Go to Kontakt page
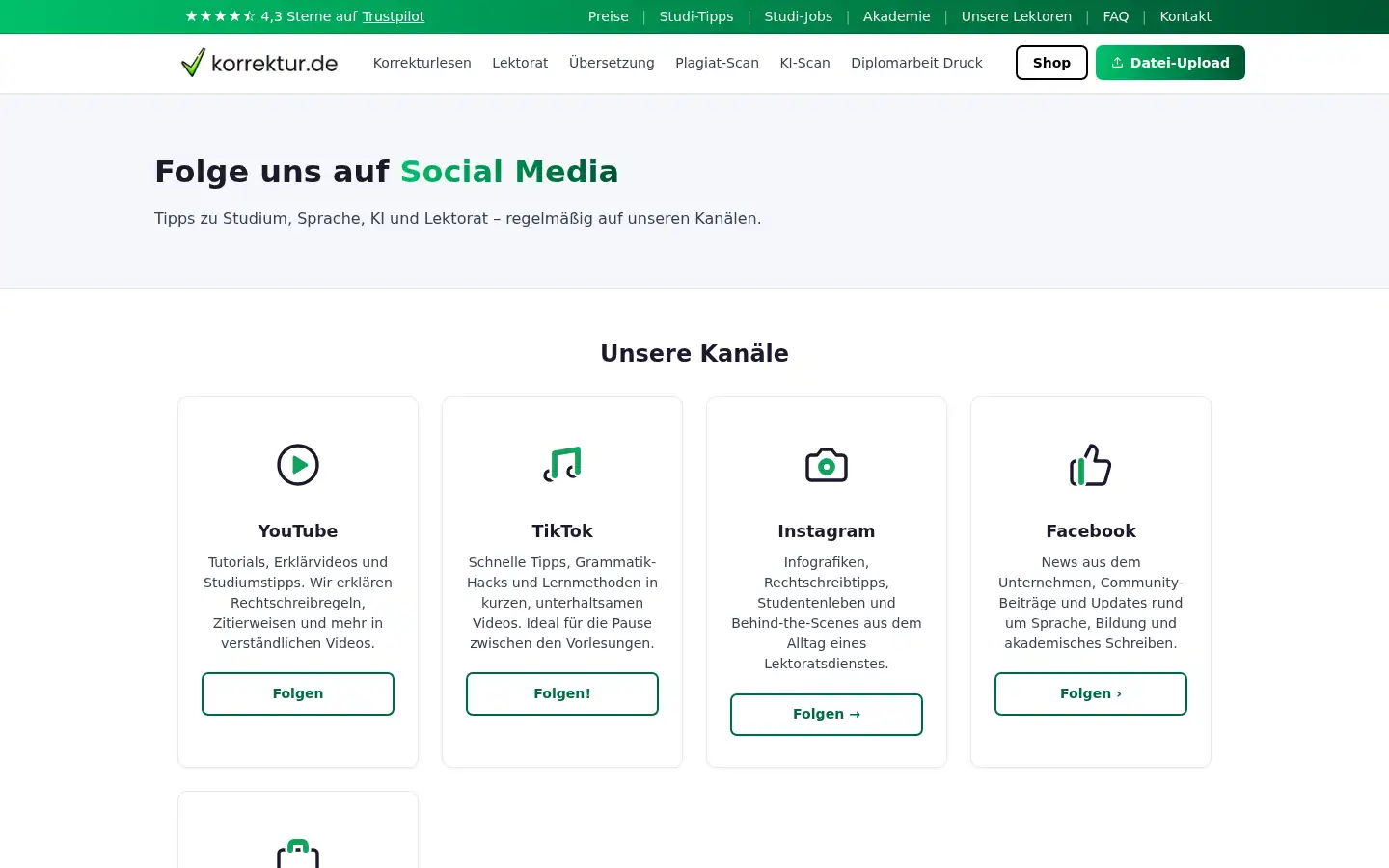The image size is (1389, 868). pos(1185,16)
